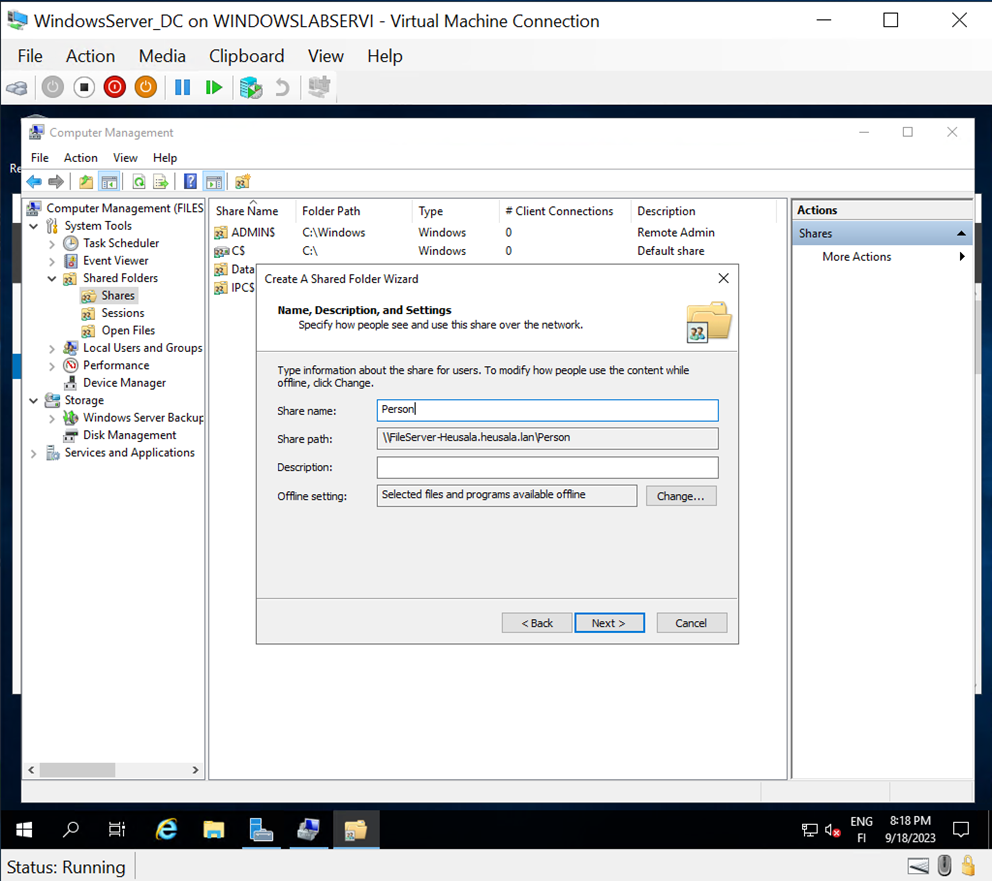This screenshot has width=992, height=881.
Task: Open Help using the blue question mark icon
Action: pyautogui.click(x=190, y=181)
